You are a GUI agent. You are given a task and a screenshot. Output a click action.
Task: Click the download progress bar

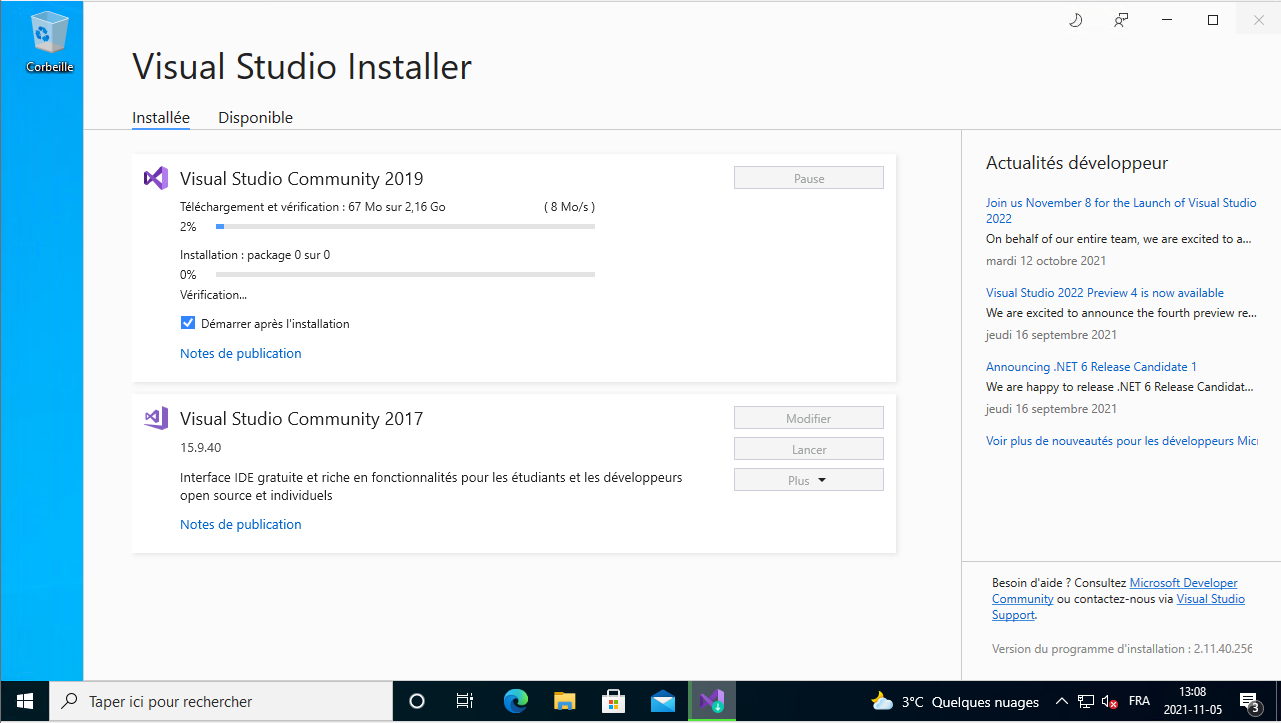pos(405,227)
